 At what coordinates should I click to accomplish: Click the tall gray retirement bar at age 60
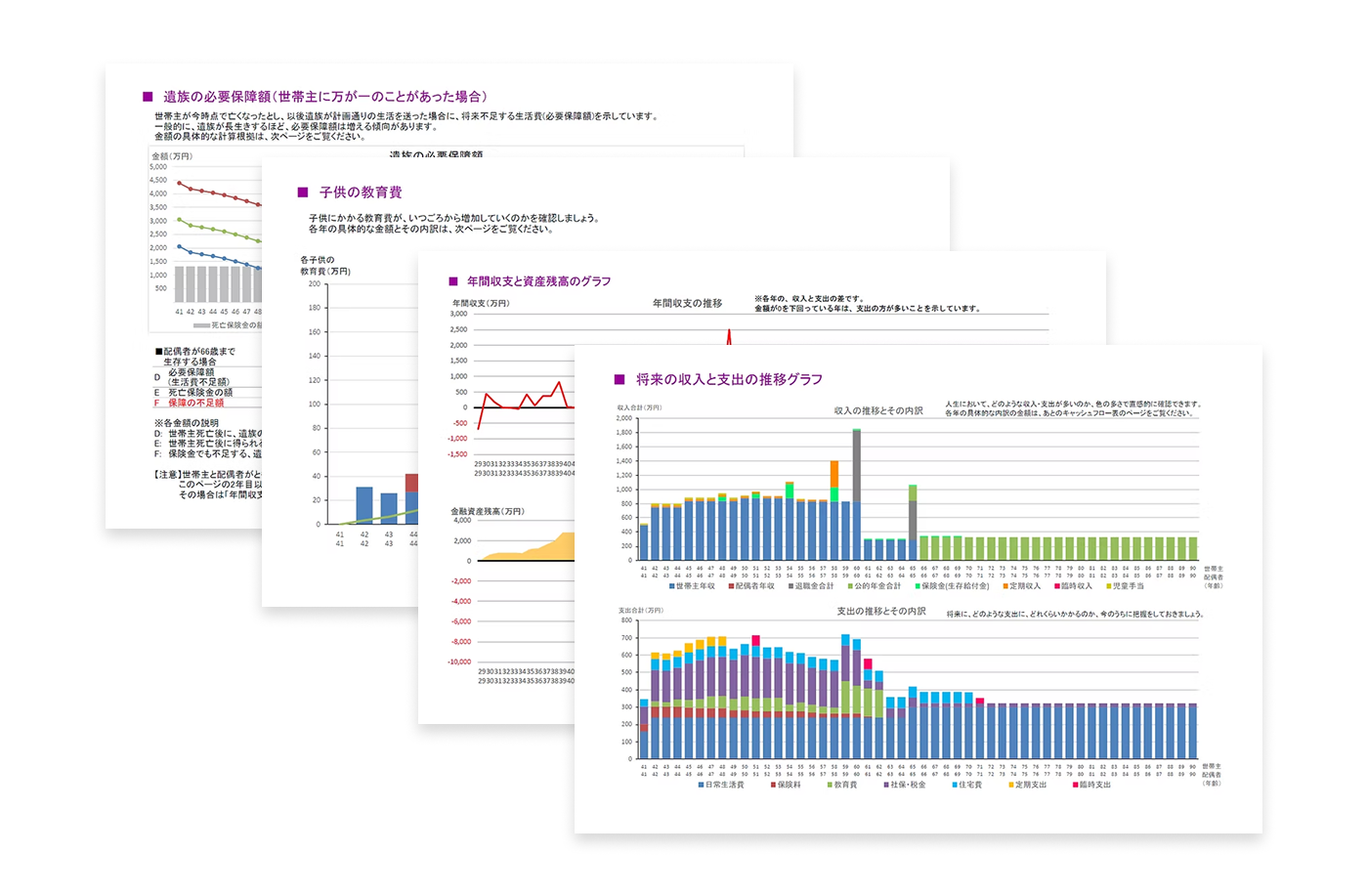tap(856, 469)
